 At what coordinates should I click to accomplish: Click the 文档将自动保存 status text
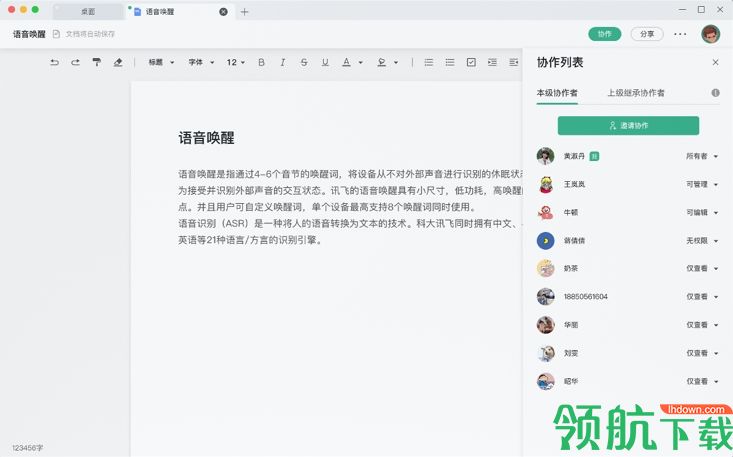coord(90,34)
